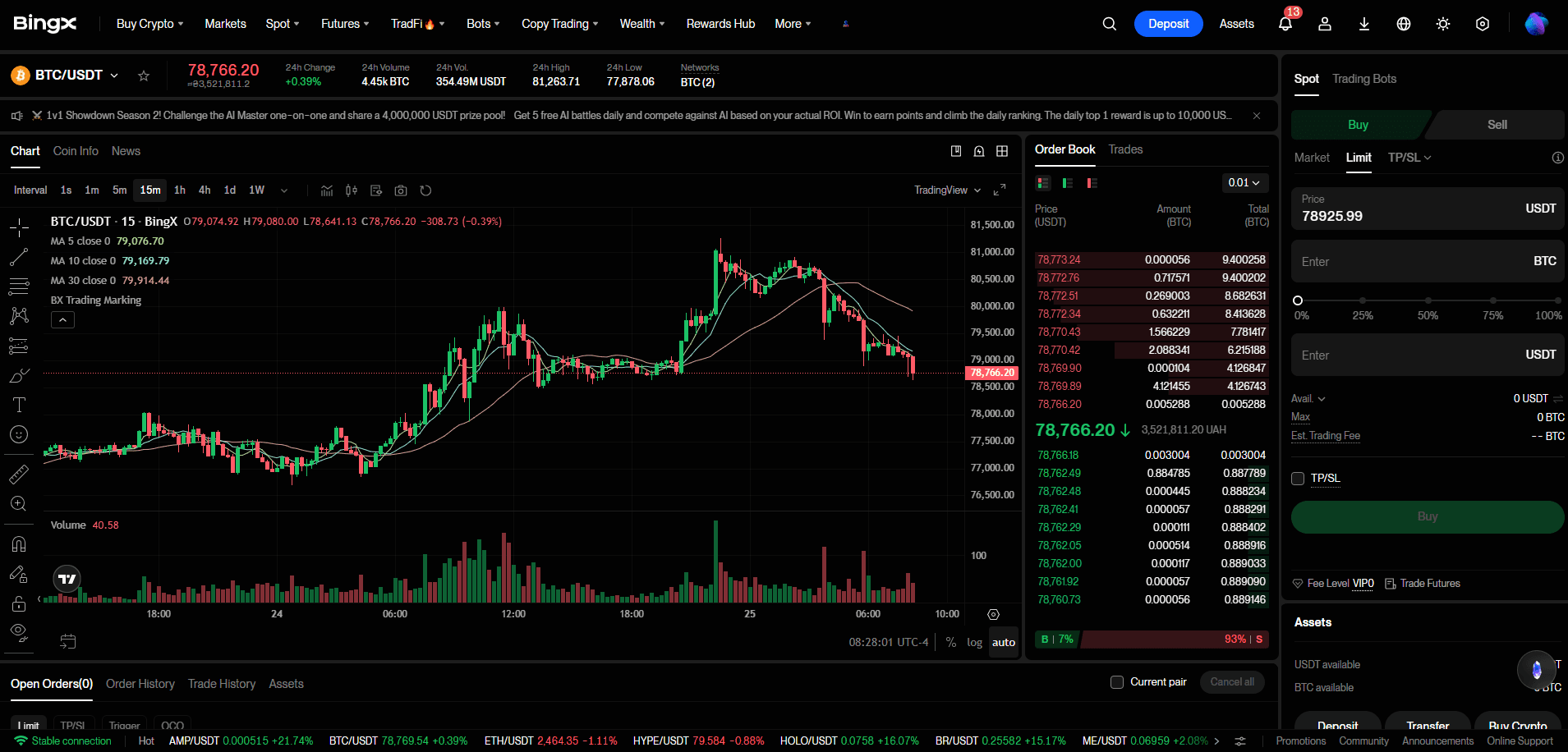Take a chart snapshot camera icon

click(x=401, y=190)
